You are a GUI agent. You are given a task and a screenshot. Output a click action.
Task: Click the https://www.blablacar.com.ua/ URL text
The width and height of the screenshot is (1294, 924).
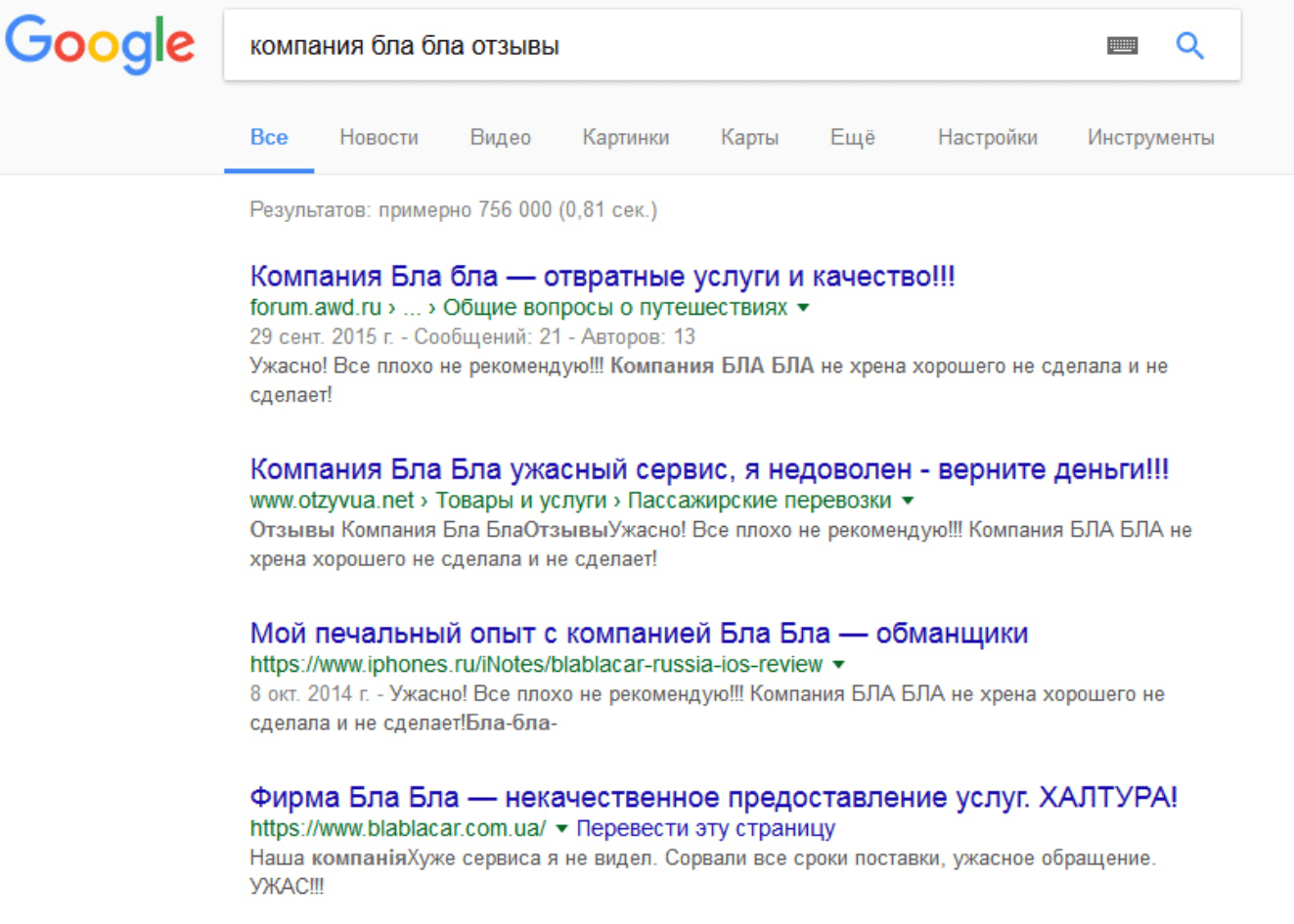click(x=398, y=829)
